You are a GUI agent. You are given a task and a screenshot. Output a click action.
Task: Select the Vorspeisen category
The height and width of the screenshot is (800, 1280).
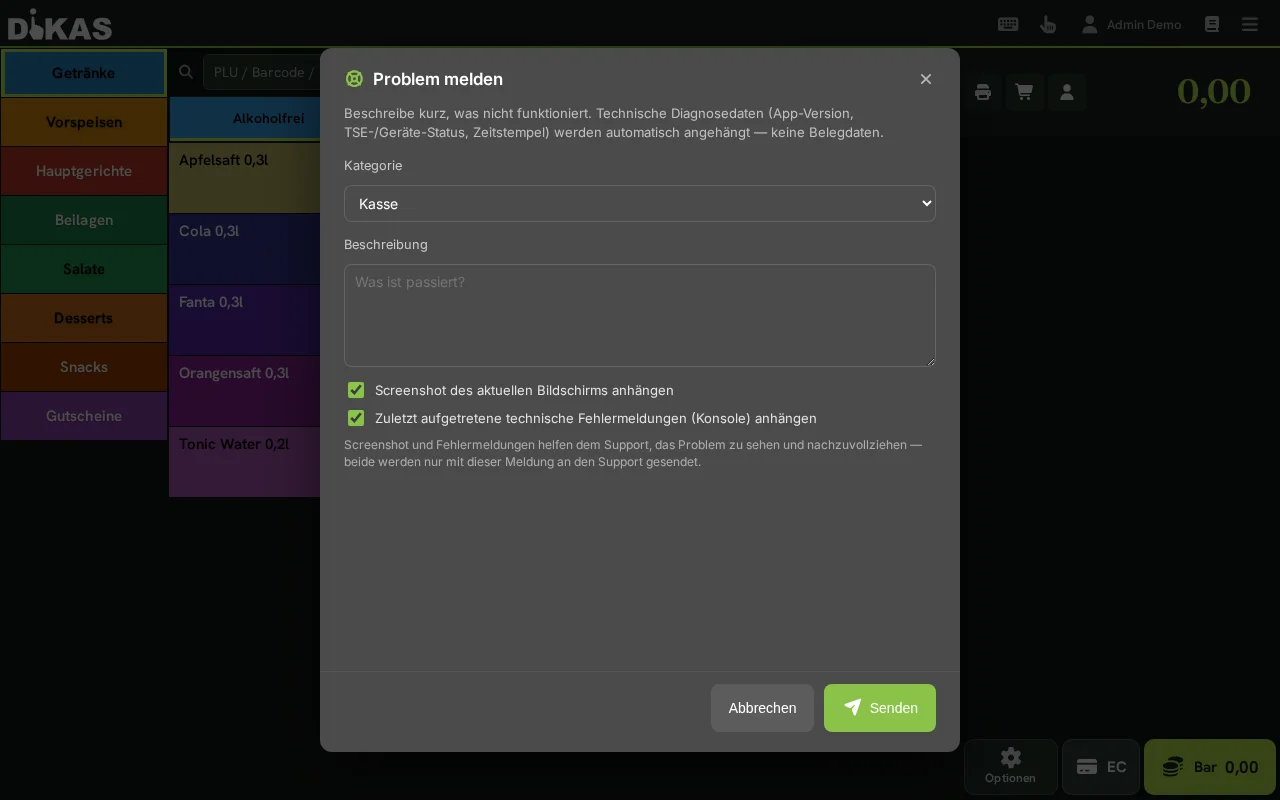tap(84, 122)
